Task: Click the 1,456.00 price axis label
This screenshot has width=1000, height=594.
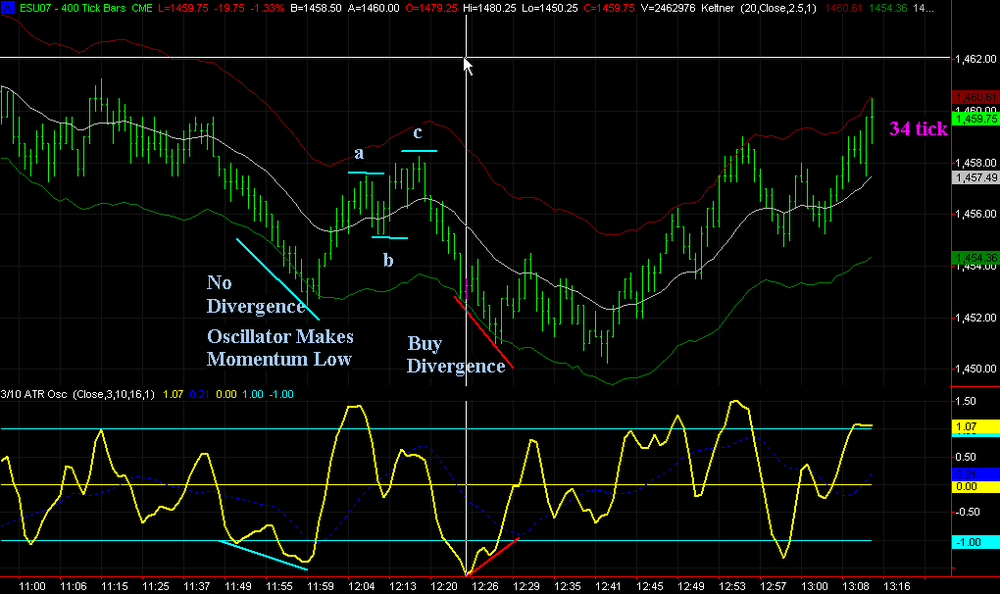Action: point(976,214)
